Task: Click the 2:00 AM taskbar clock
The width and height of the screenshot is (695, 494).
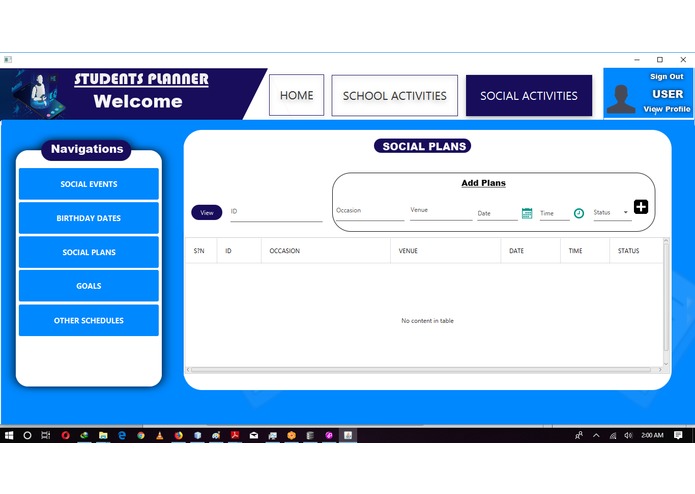Action: point(652,435)
